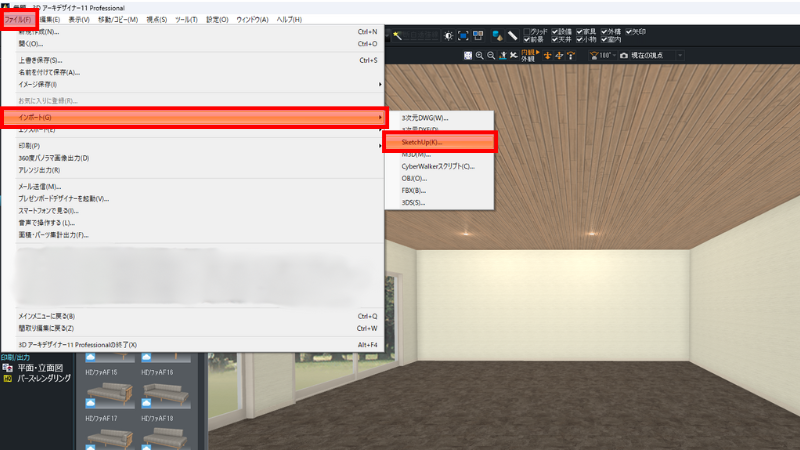This screenshot has width=800, height=450.
Task: Open the ツール(T) menu
Action: pyautogui.click(x=186, y=19)
